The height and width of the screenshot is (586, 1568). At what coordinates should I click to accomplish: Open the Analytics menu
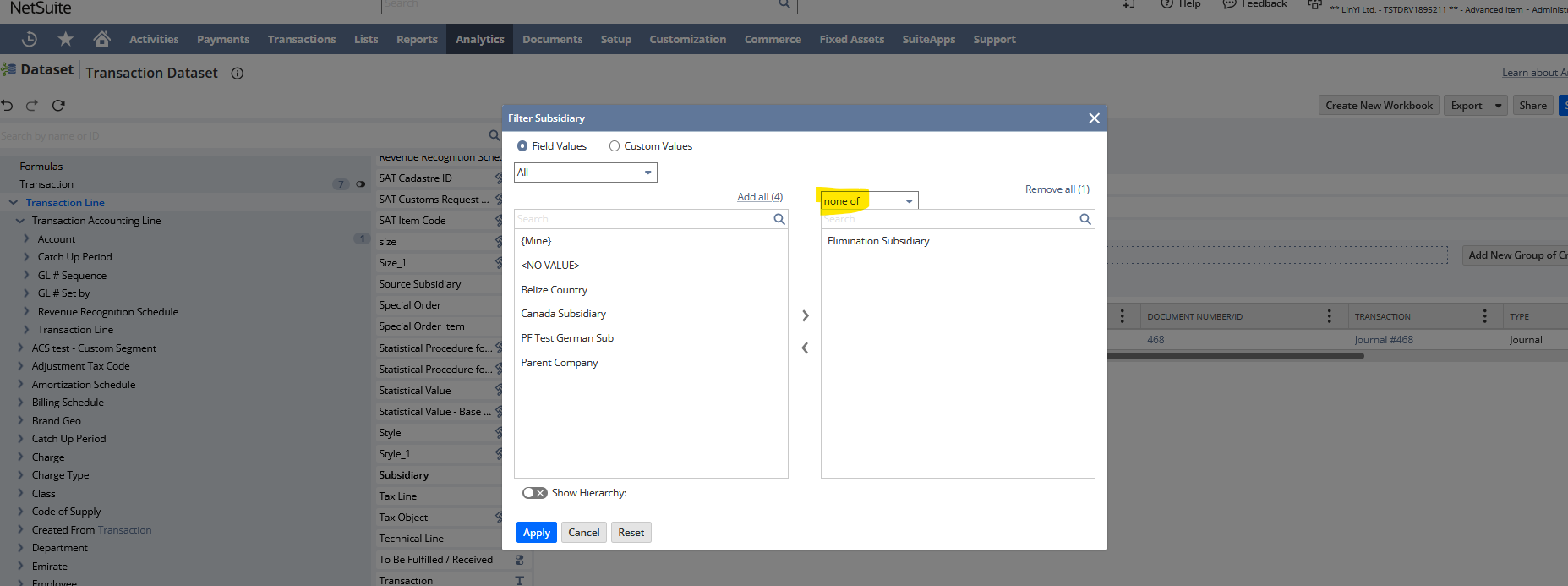(x=480, y=40)
